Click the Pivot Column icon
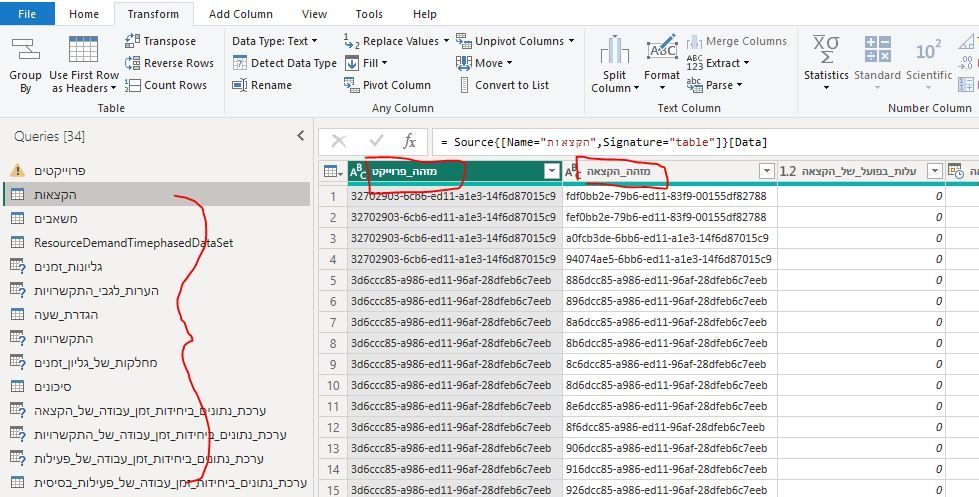The height and width of the screenshot is (497, 979). (x=351, y=85)
